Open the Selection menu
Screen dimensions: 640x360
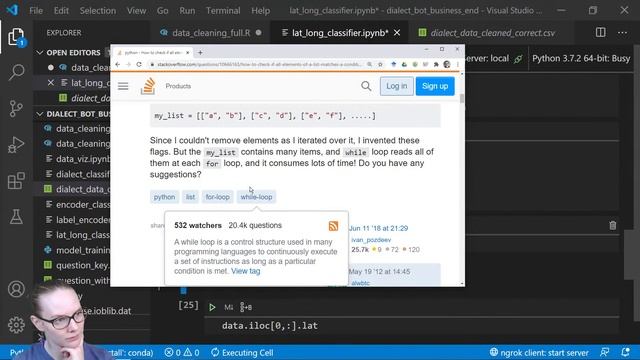click(98, 11)
